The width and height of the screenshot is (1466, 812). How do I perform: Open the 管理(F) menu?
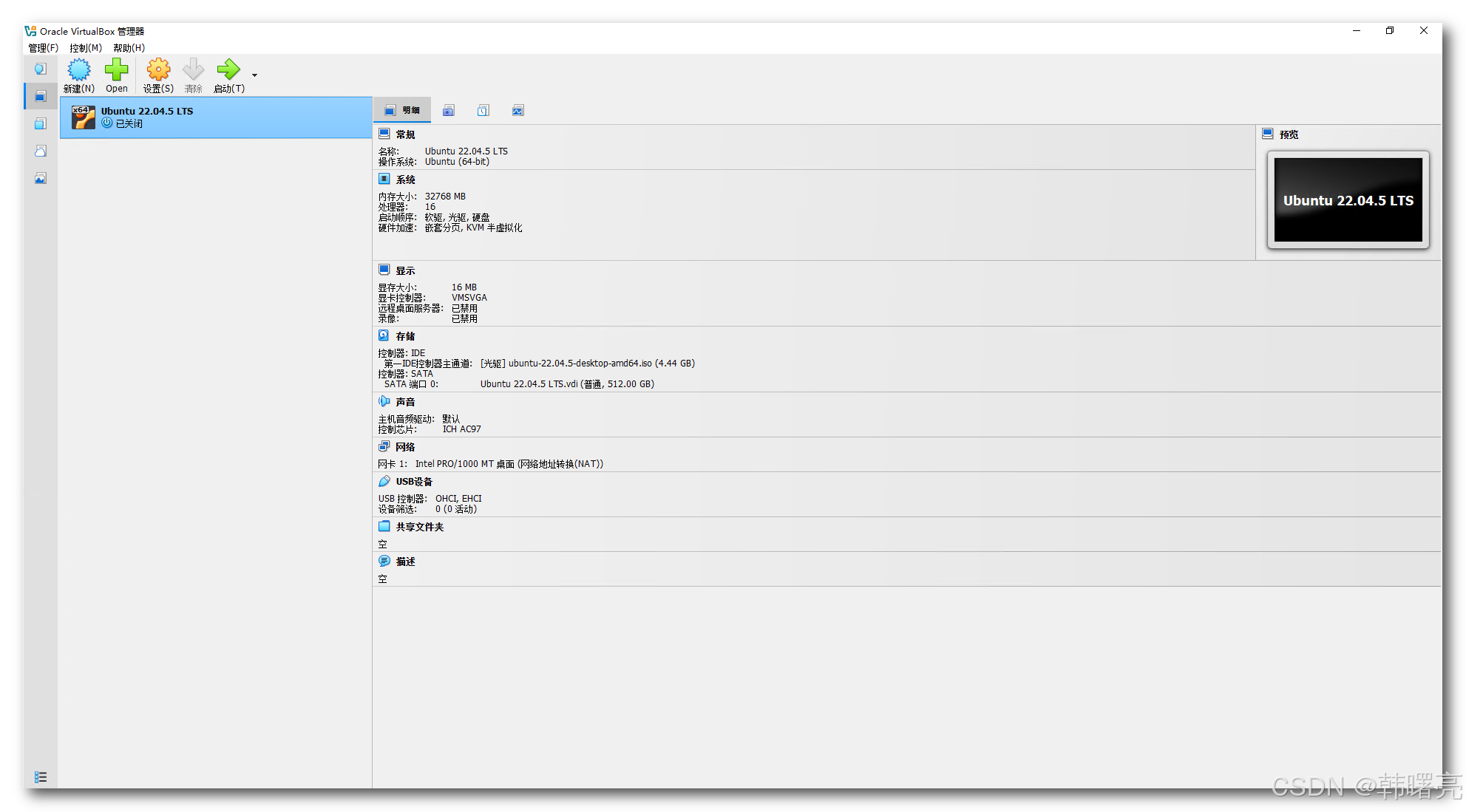tap(43, 47)
